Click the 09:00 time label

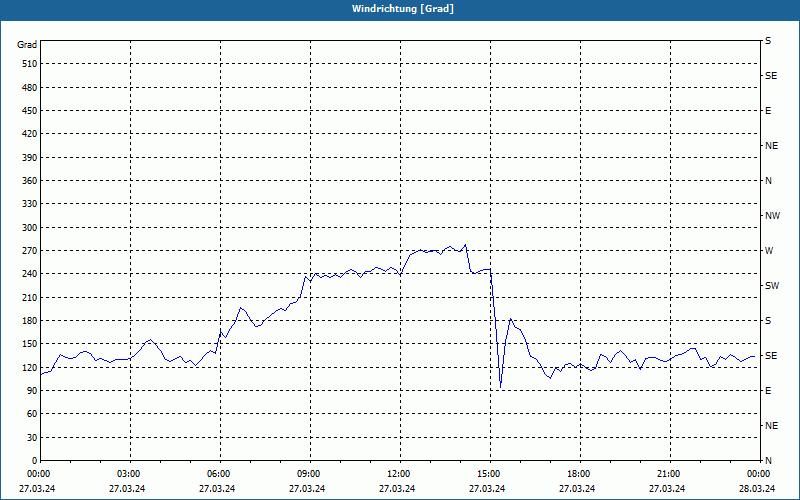309,474
